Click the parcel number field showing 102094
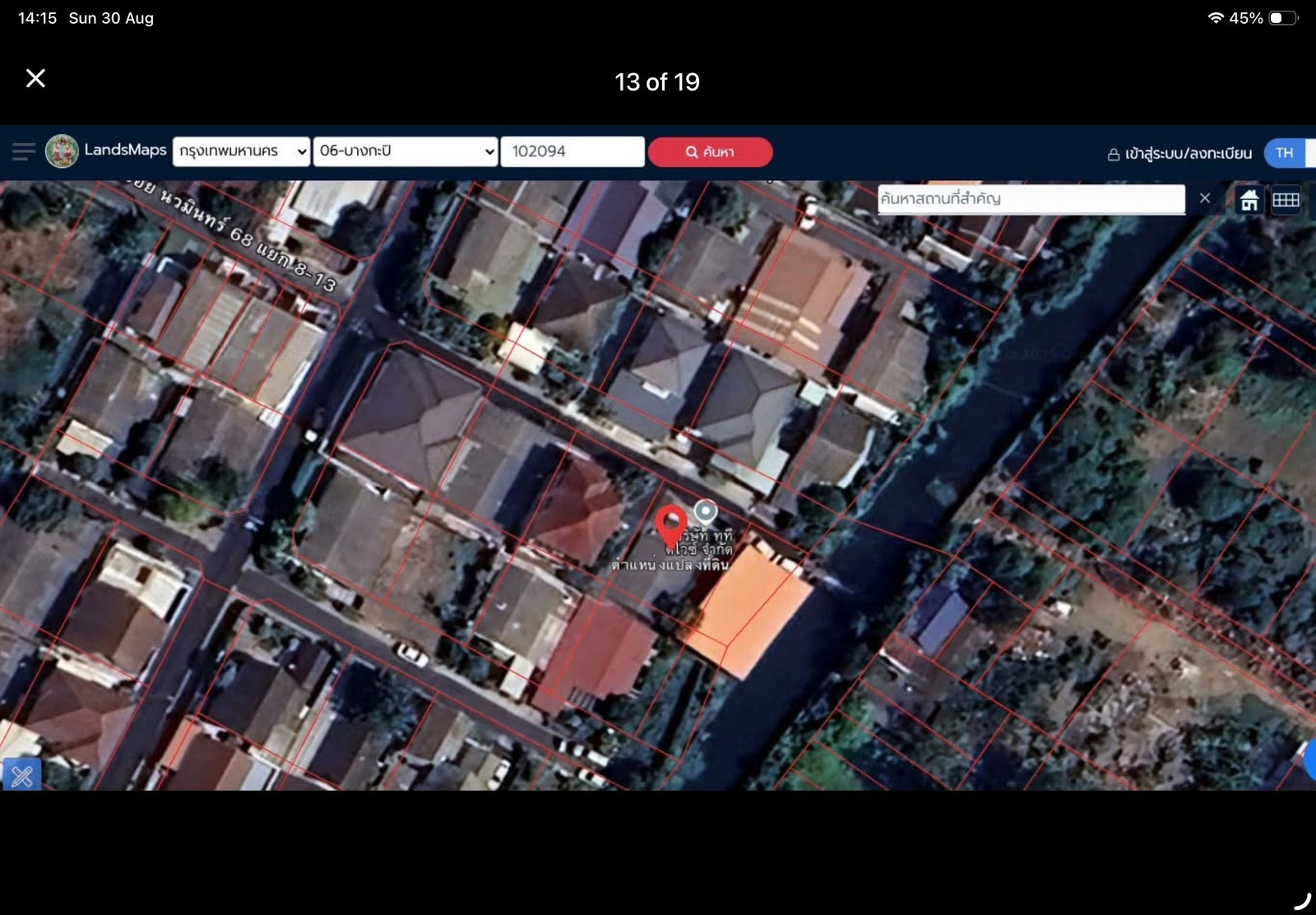This screenshot has width=1316, height=915. tap(572, 151)
